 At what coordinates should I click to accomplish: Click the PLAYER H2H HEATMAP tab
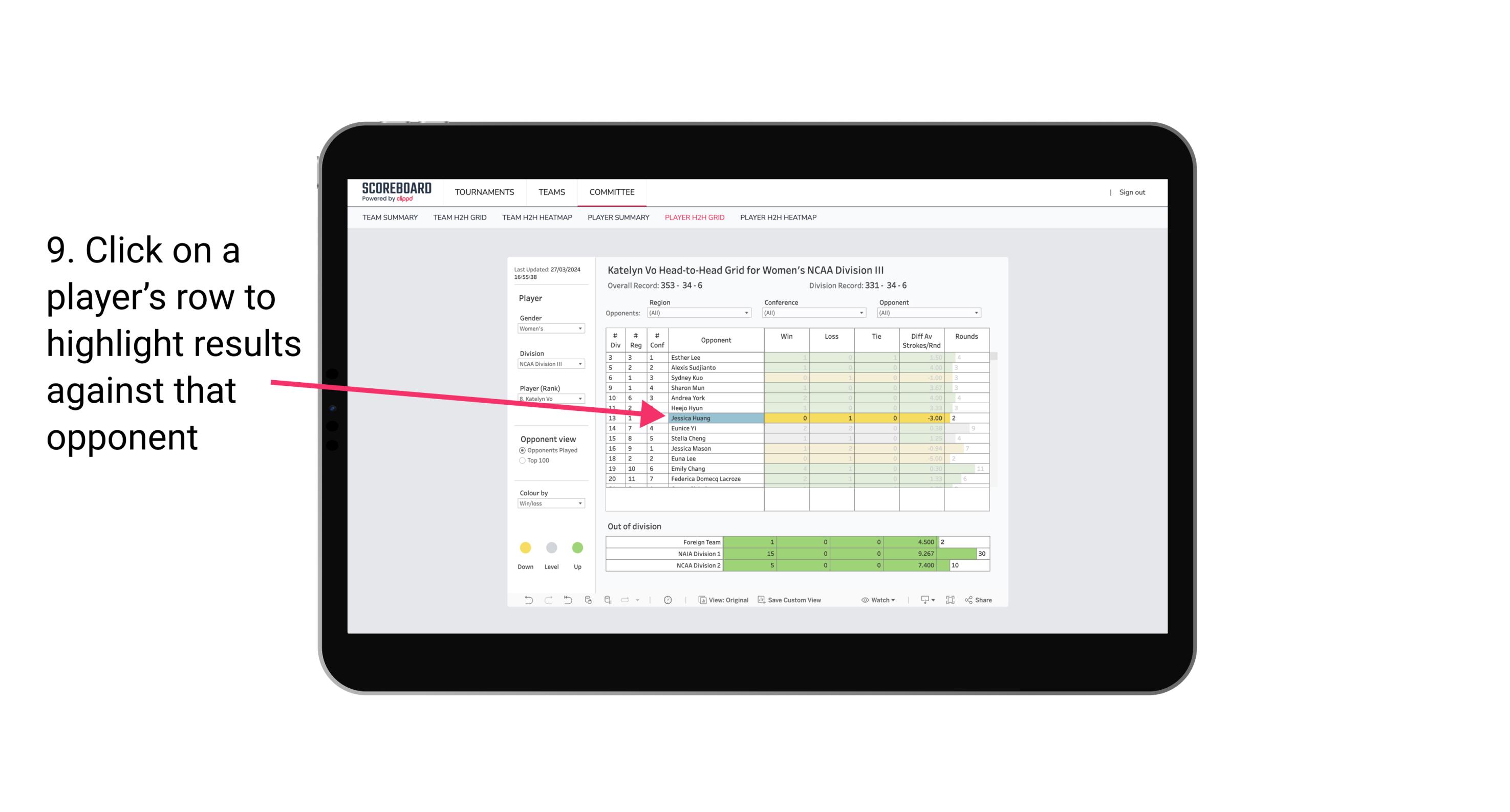(779, 217)
